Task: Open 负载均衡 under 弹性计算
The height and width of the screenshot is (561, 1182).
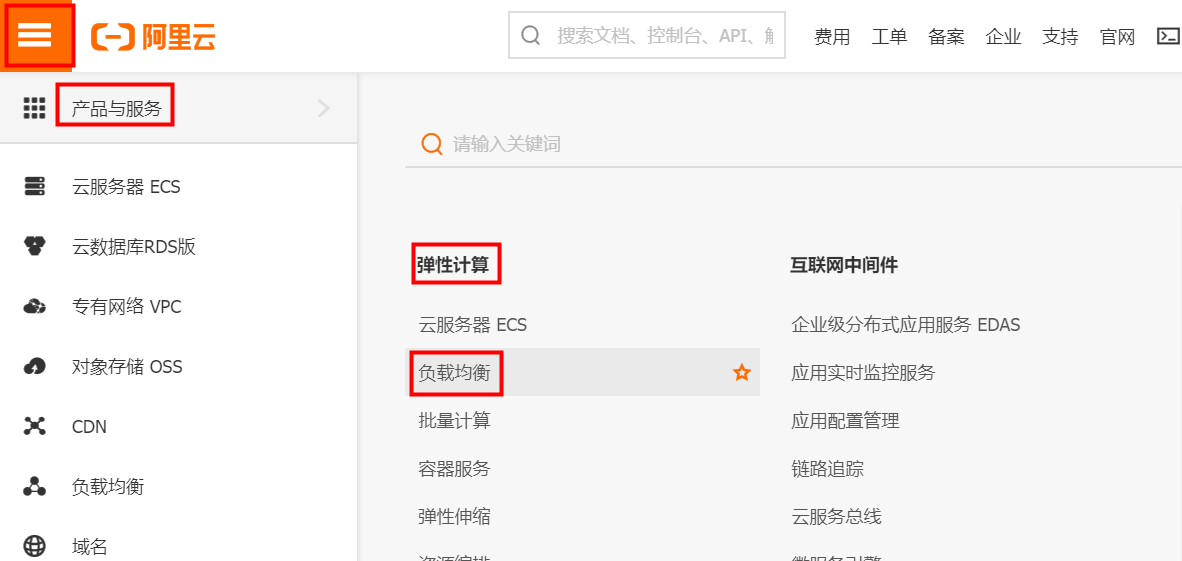Action: tap(454, 372)
